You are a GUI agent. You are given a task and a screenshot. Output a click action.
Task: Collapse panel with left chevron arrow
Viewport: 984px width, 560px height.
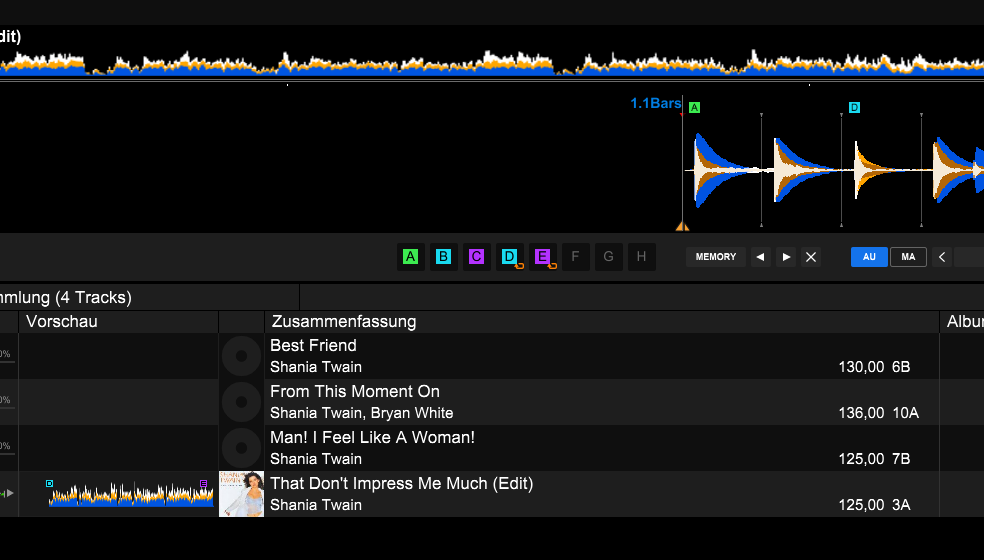[942, 257]
